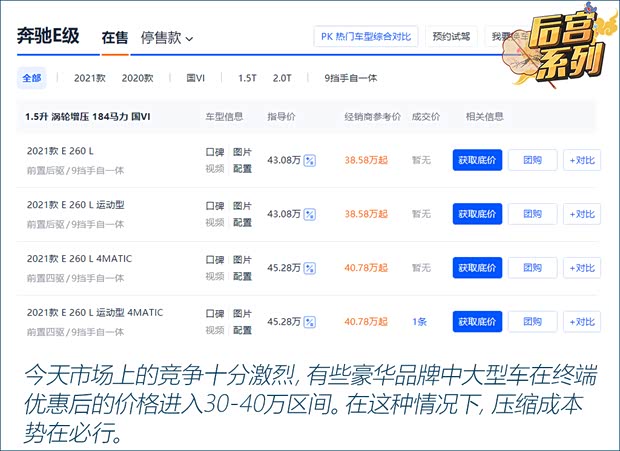Switch to the 在售 tab

pos(115,38)
